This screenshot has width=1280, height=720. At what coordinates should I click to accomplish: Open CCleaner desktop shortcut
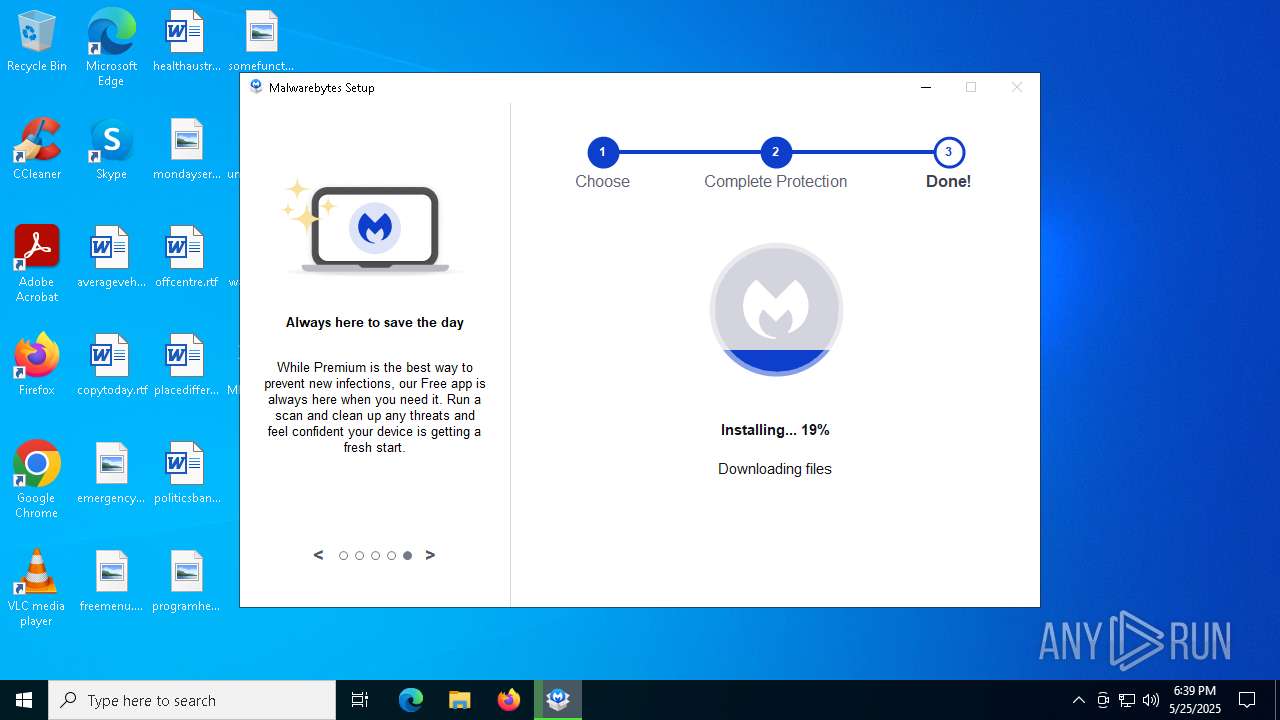point(37,150)
